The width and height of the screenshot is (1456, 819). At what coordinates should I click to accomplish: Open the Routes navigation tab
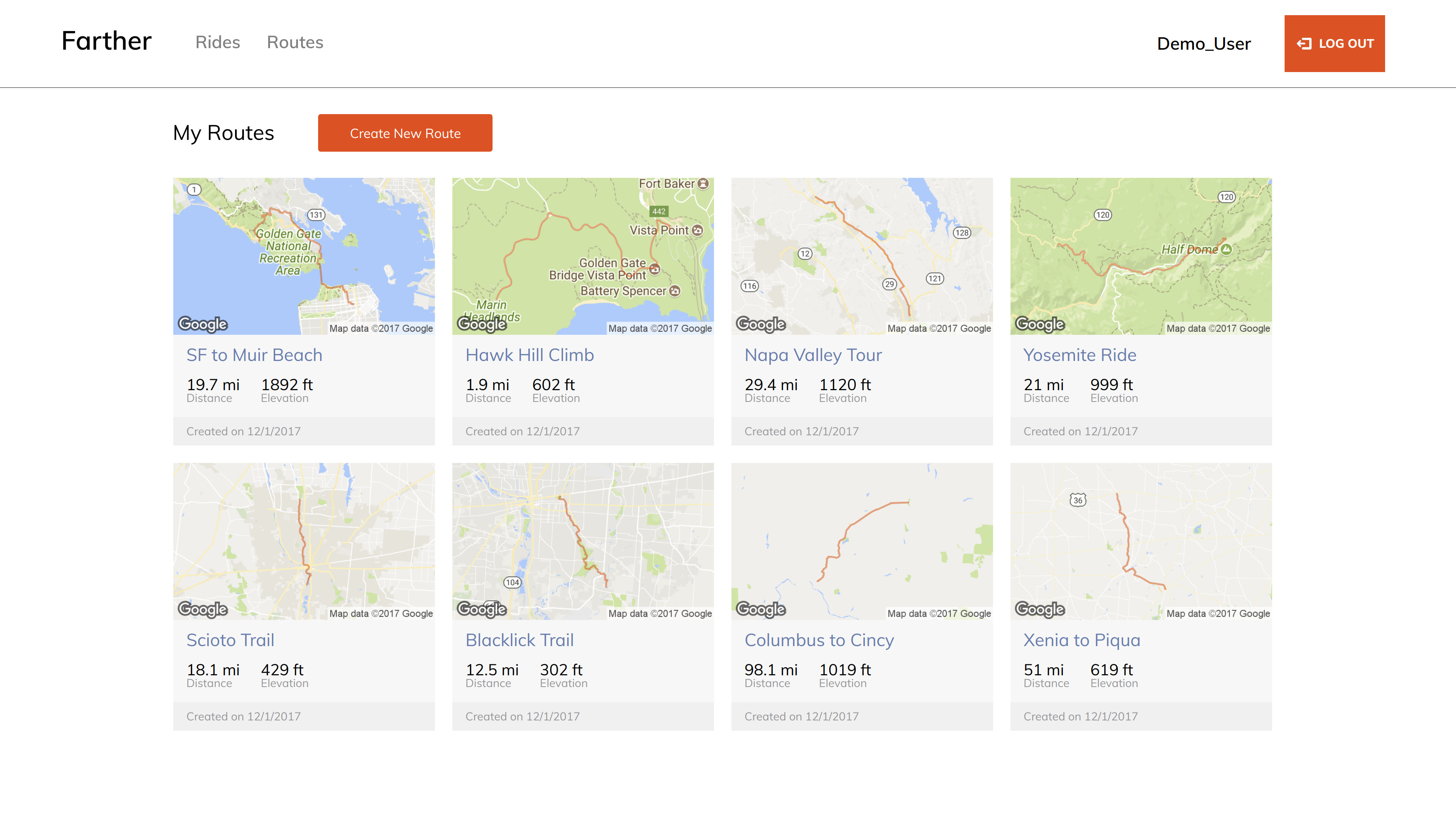(x=295, y=42)
